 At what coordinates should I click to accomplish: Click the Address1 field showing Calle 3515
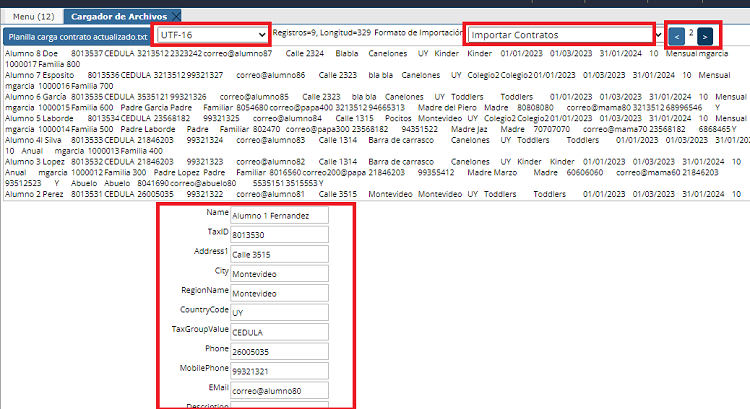pyautogui.click(x=279, y=254)
